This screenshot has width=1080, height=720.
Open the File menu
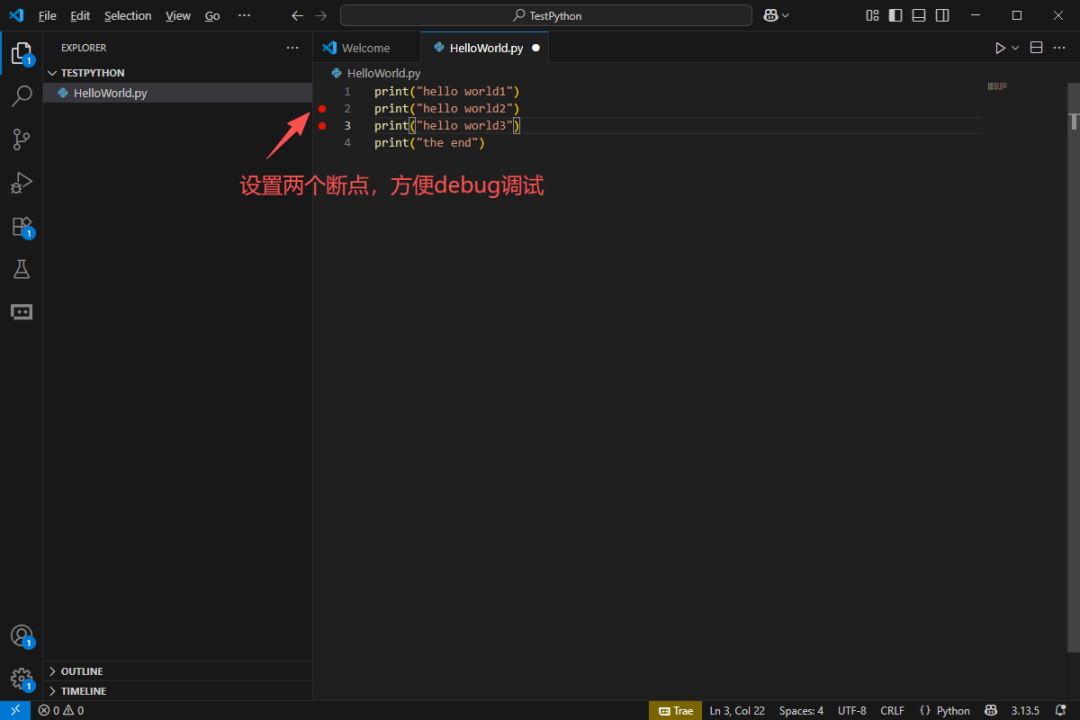click(x=47, y=15)
